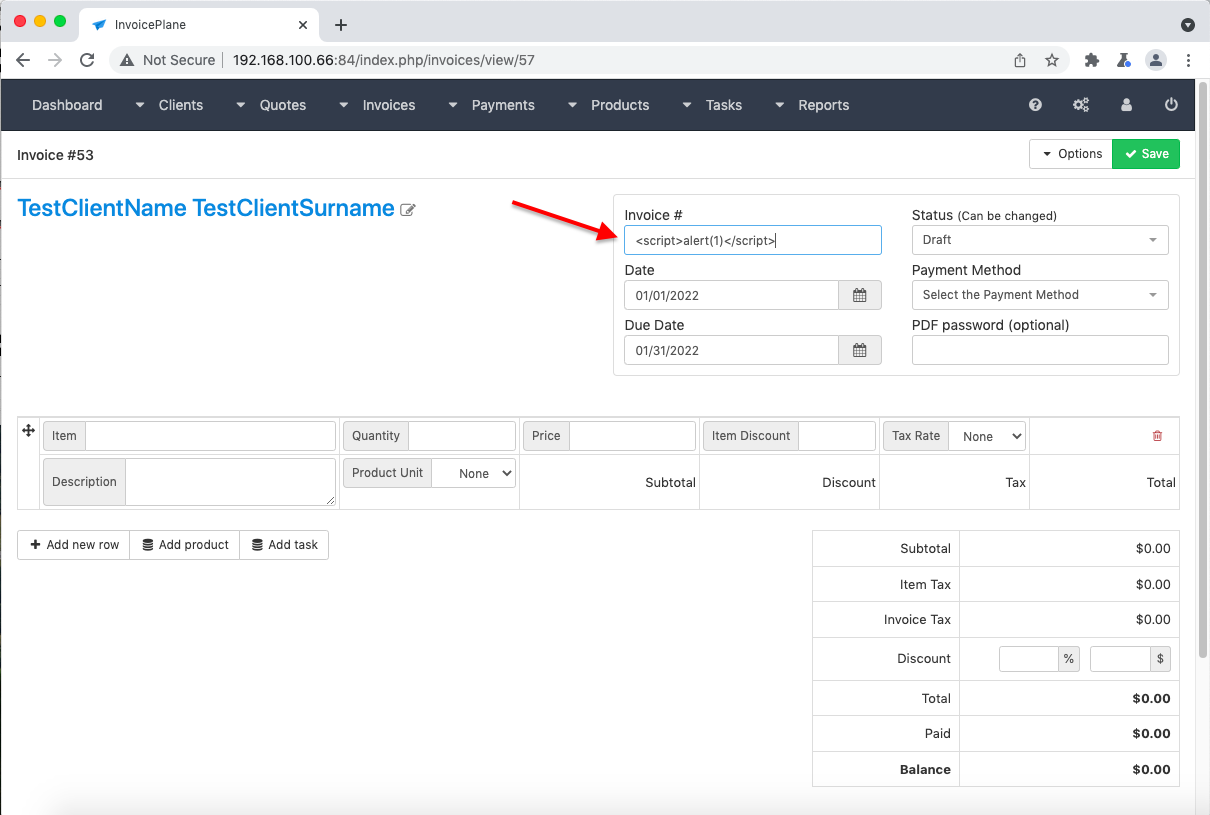Open the Tax Rate dropdown
This screenshot has height=815, width=1210.
click(987, 436)
